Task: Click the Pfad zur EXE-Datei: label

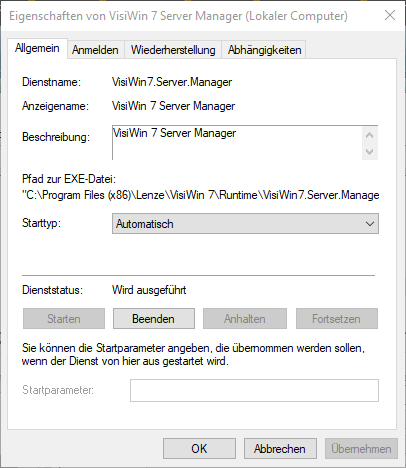Action: (69, 179)
